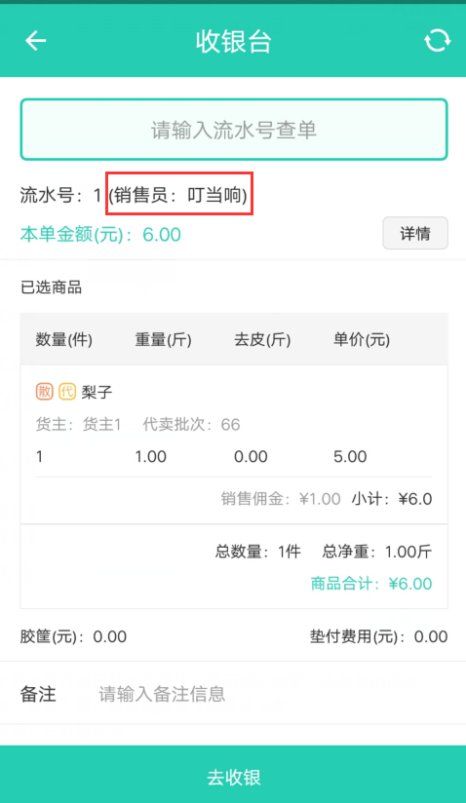This screenshot has height=803, width=466.
Task: Tap the yellow 代 tag icon
Action: click(67, 392)
